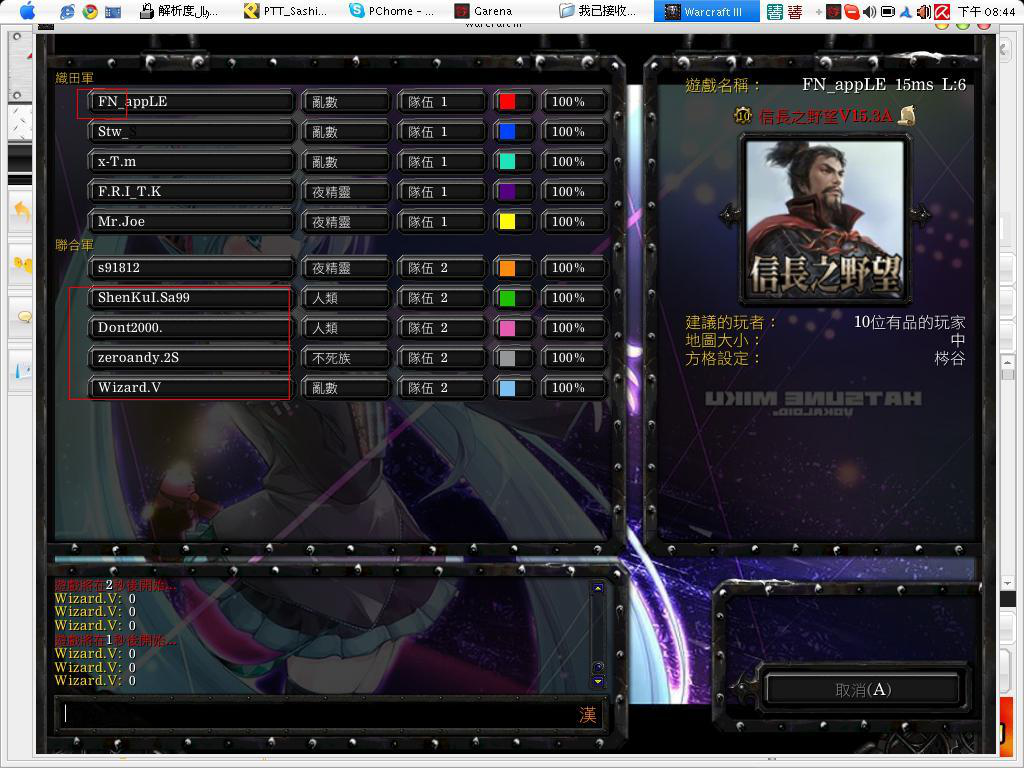1024x768 pixels.
Task: Click the 取消(A) cancel button
Action: pyautogui.click(x=862, y=690)
